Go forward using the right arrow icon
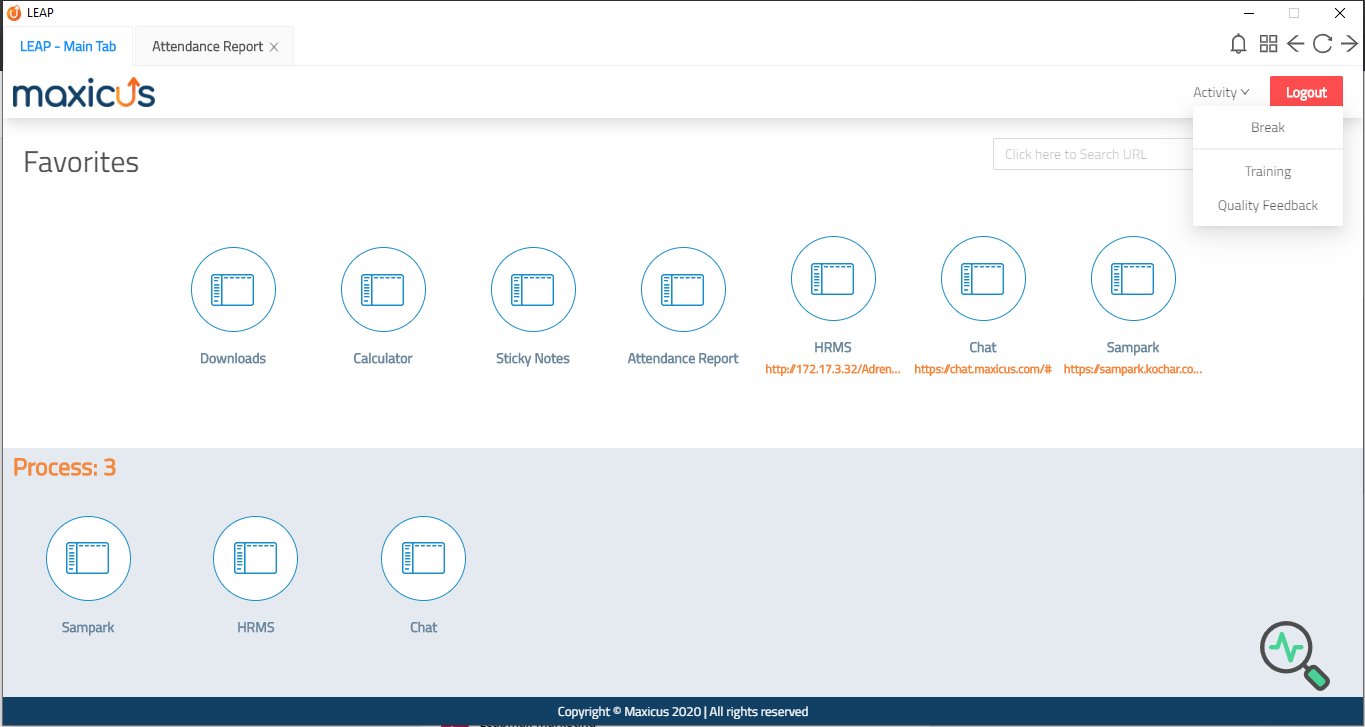The image size is (1365, 727). pos(1349,44)
